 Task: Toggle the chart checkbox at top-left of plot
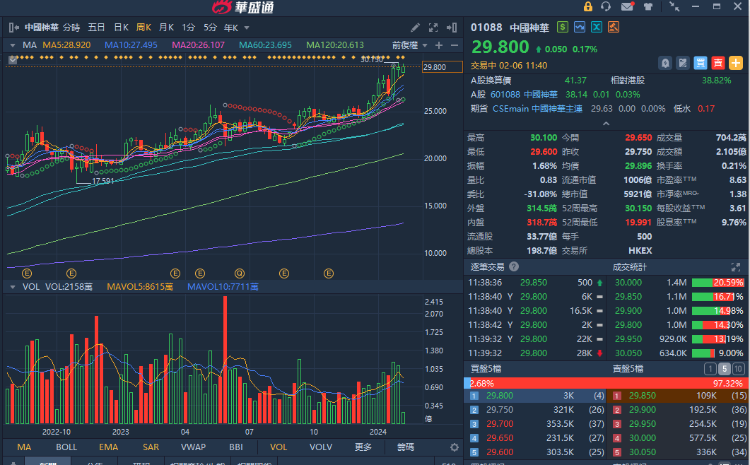(x=13, y=60)
